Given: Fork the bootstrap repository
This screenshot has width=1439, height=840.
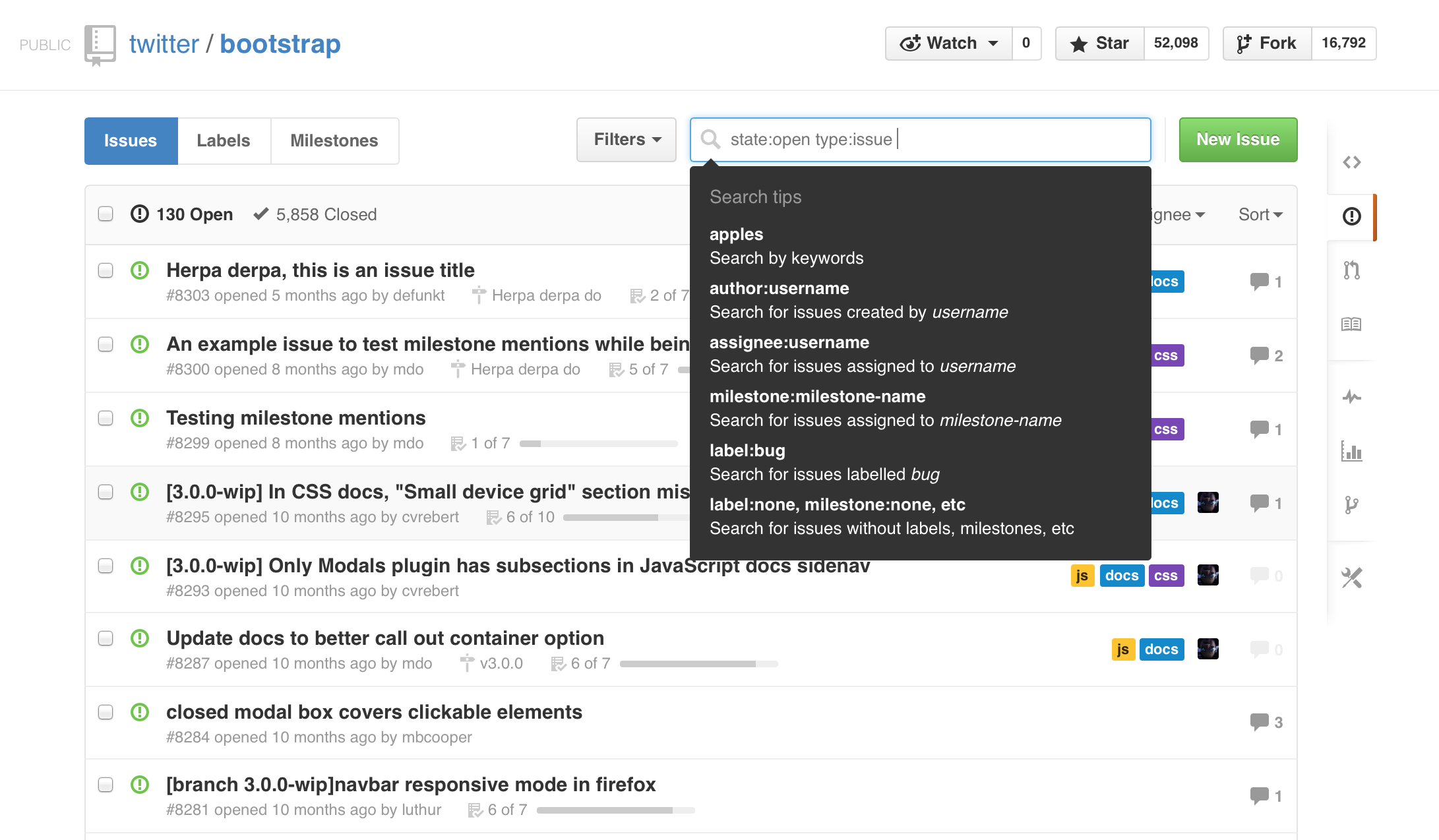Looking at the screenshot, I should (1267, 44).
